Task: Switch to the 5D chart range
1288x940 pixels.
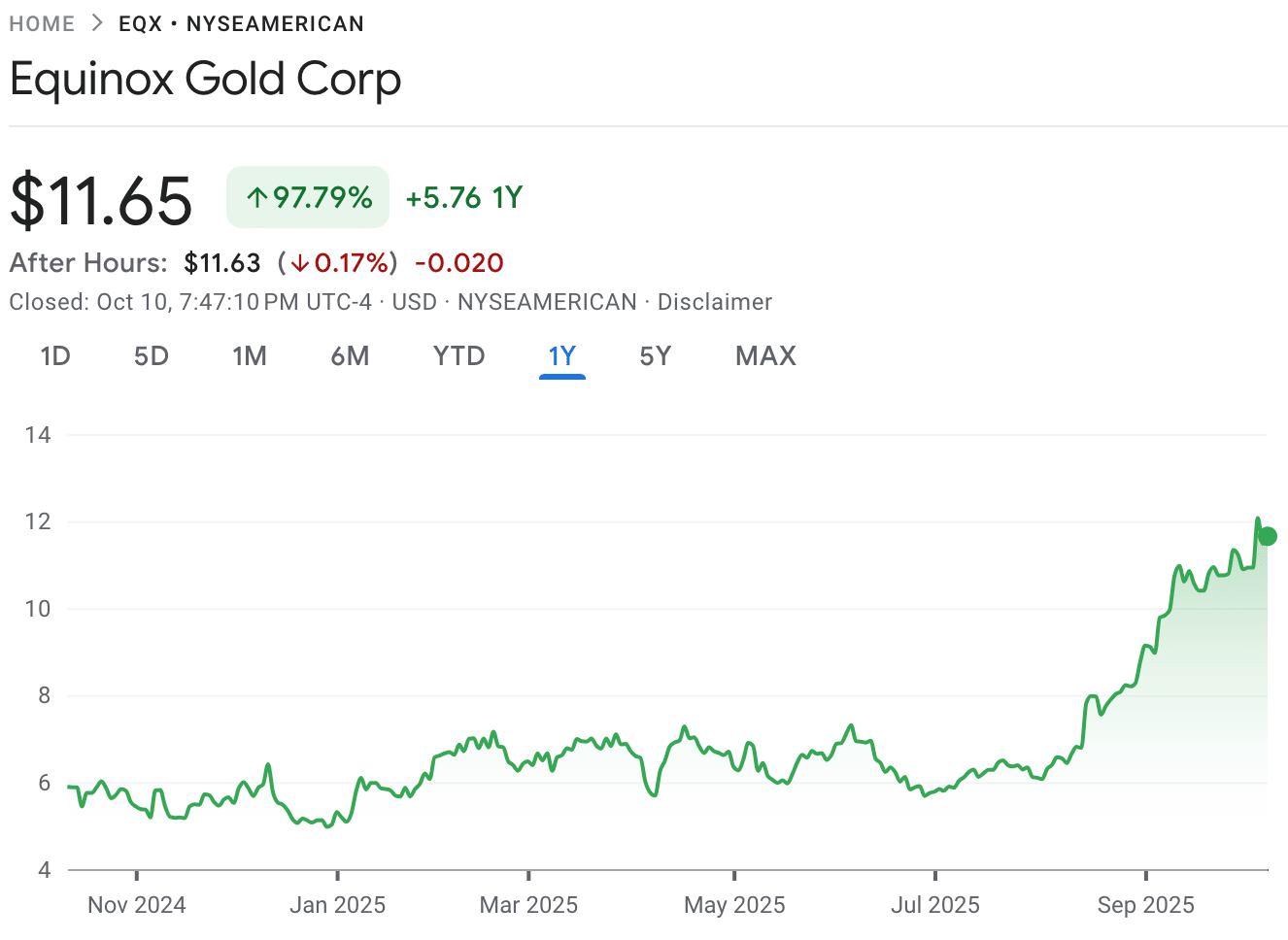Action: pyautogui.click(x=152, y=356)
